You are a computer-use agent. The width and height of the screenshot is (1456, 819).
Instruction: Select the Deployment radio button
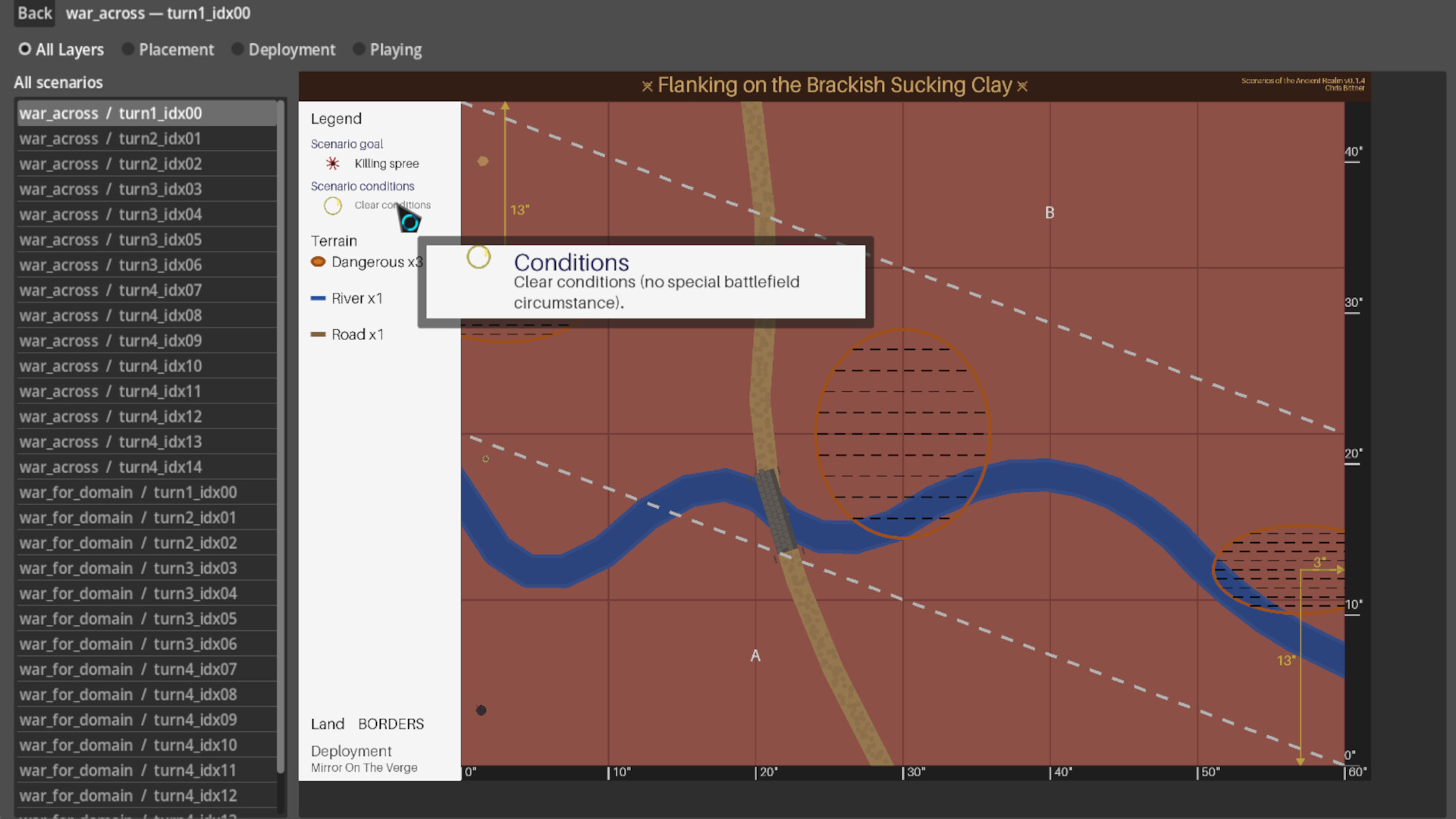(237, 49)
